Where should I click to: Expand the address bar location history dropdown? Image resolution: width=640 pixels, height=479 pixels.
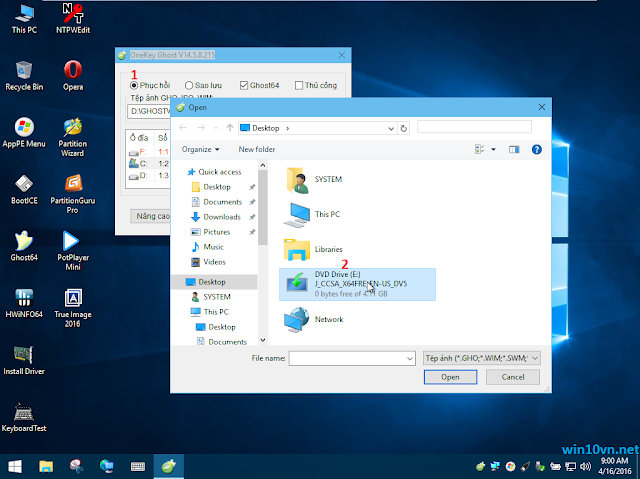391,129
